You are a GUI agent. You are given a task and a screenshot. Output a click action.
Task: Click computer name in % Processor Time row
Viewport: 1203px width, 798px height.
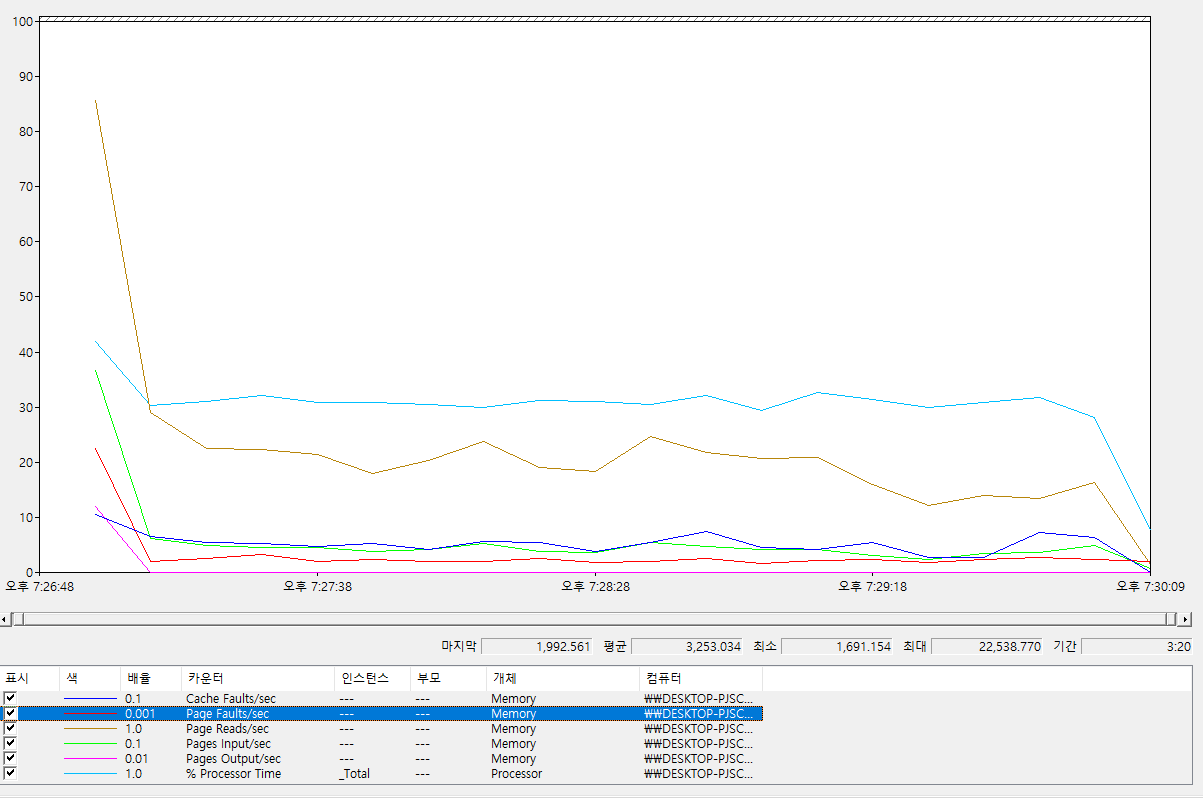pyautogui.click(x=698, y=773)
